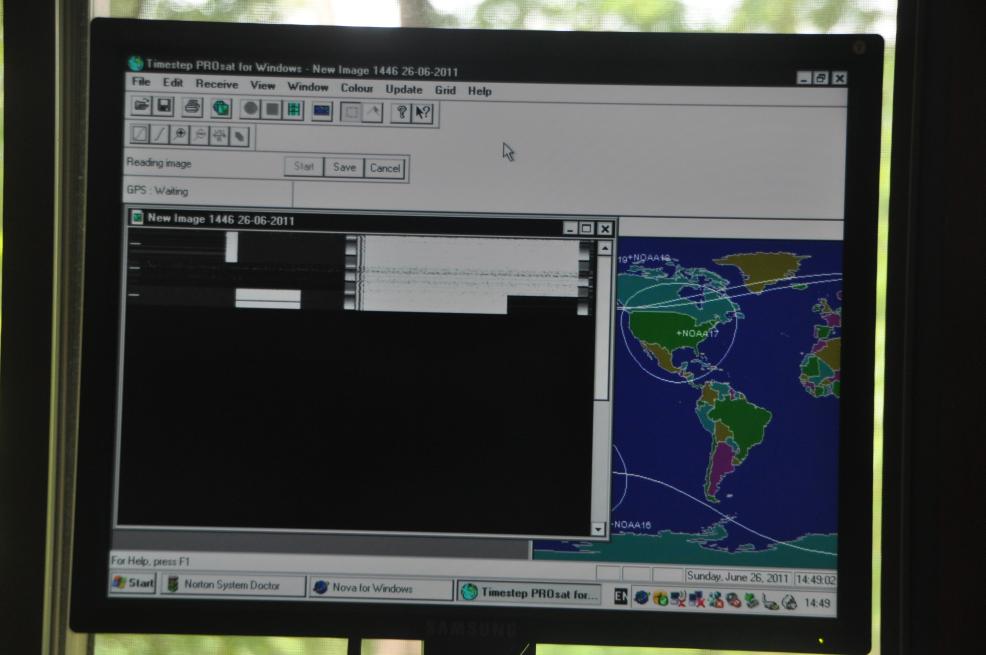This screenshot has height=655, width=986.
Task: Open the Window menu
Action: 308,86
